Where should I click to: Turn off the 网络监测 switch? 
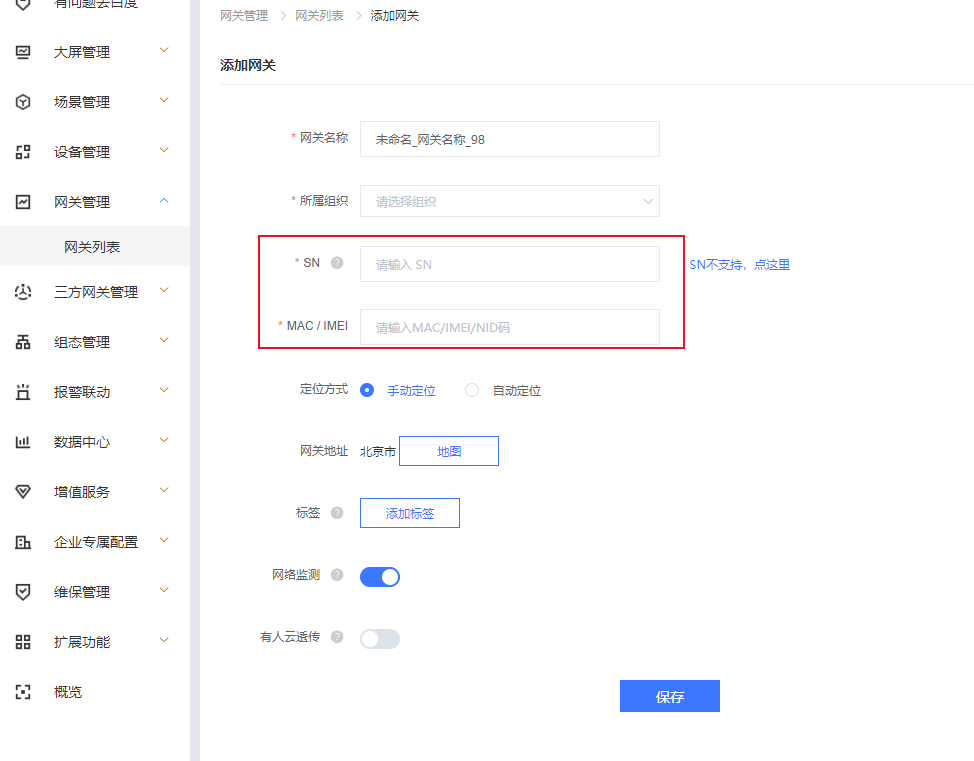380,576
